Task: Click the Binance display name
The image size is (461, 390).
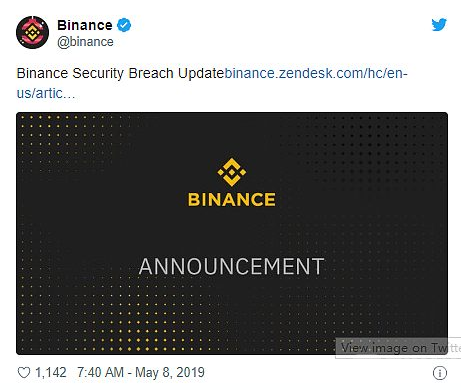Action: pyautogui.click(x=85, y=25)
